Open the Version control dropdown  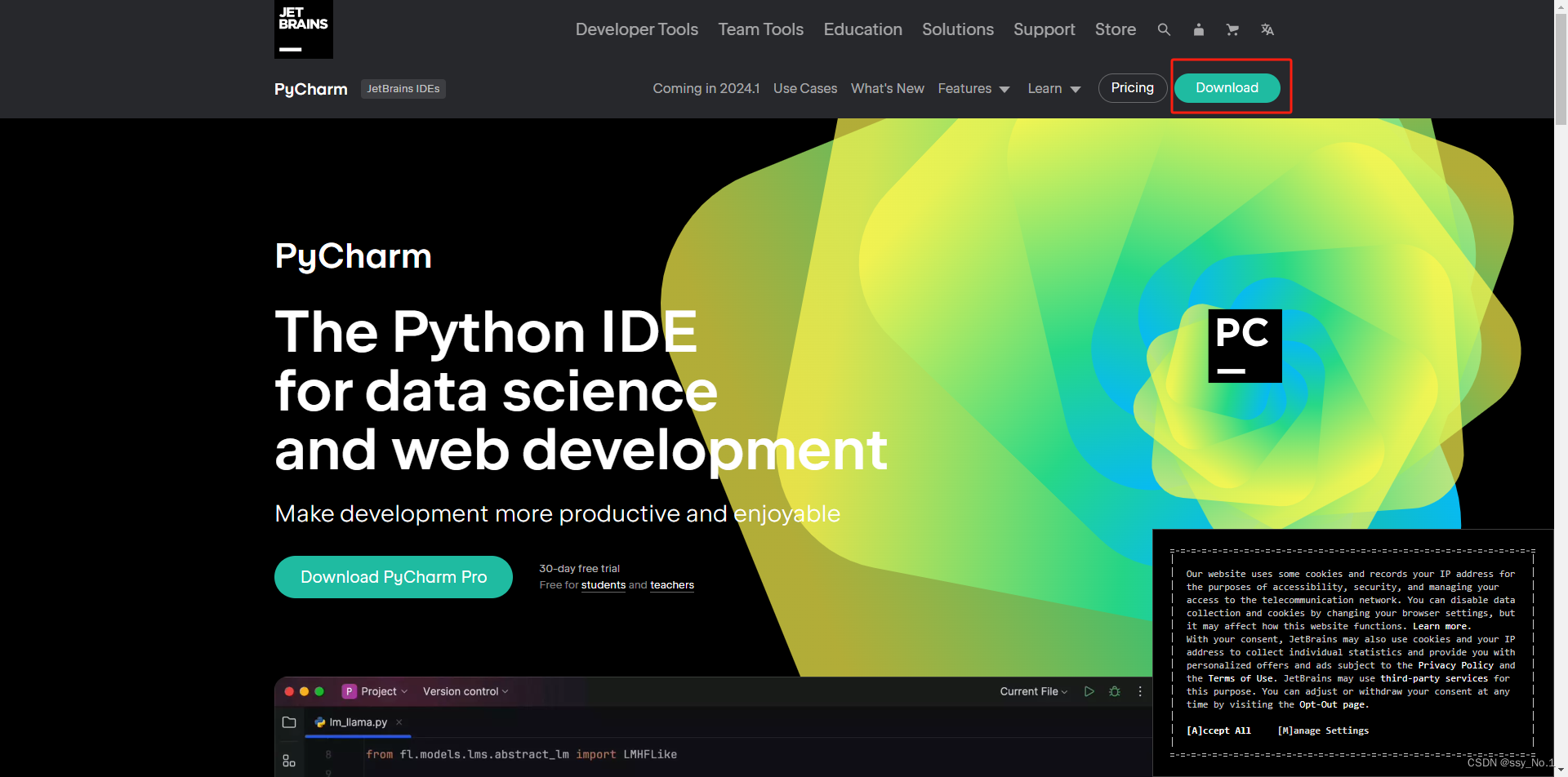click(x=465, y=691)
